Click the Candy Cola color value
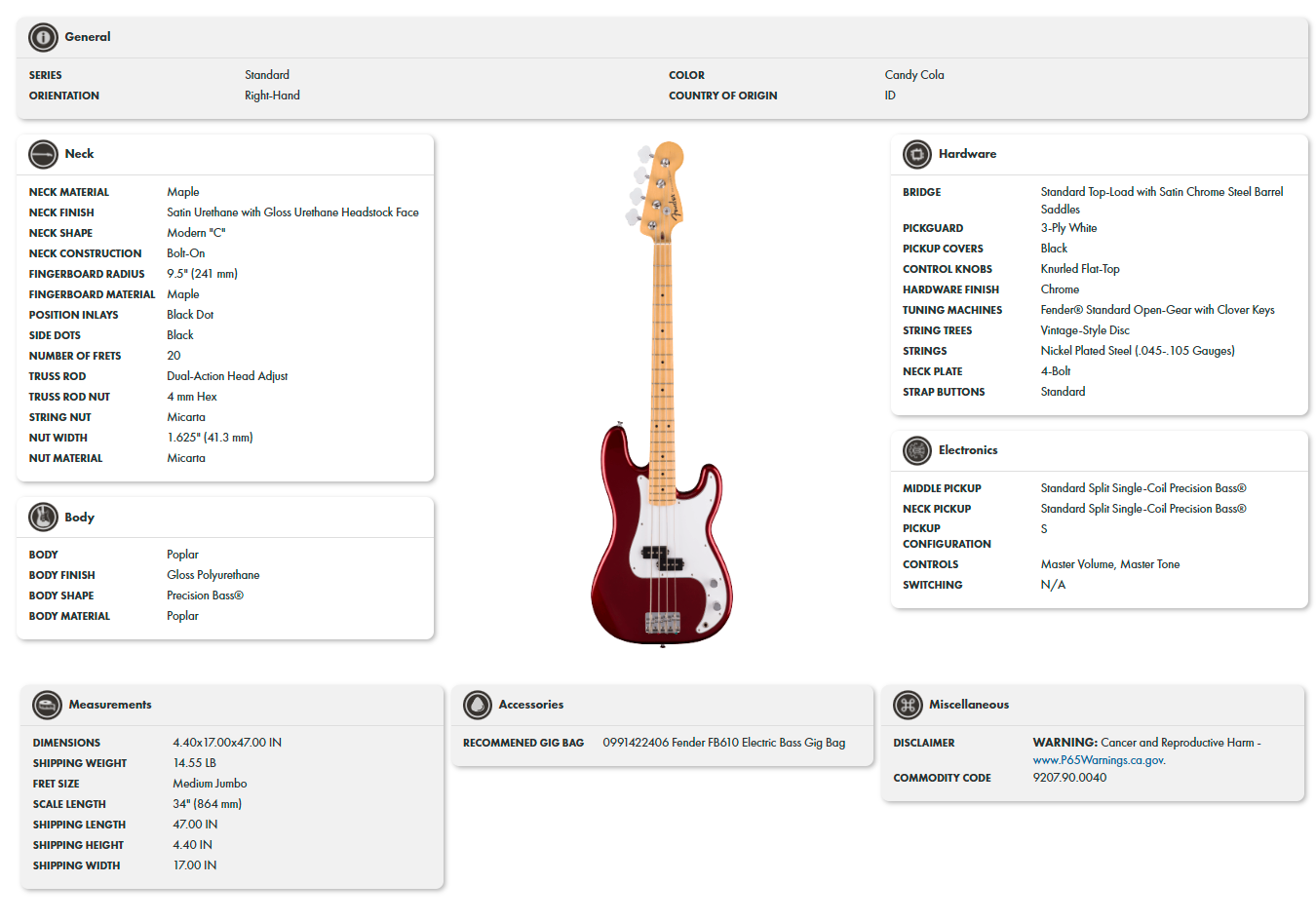This screenshot has height=922, width=1316. [x=914, y=75]
